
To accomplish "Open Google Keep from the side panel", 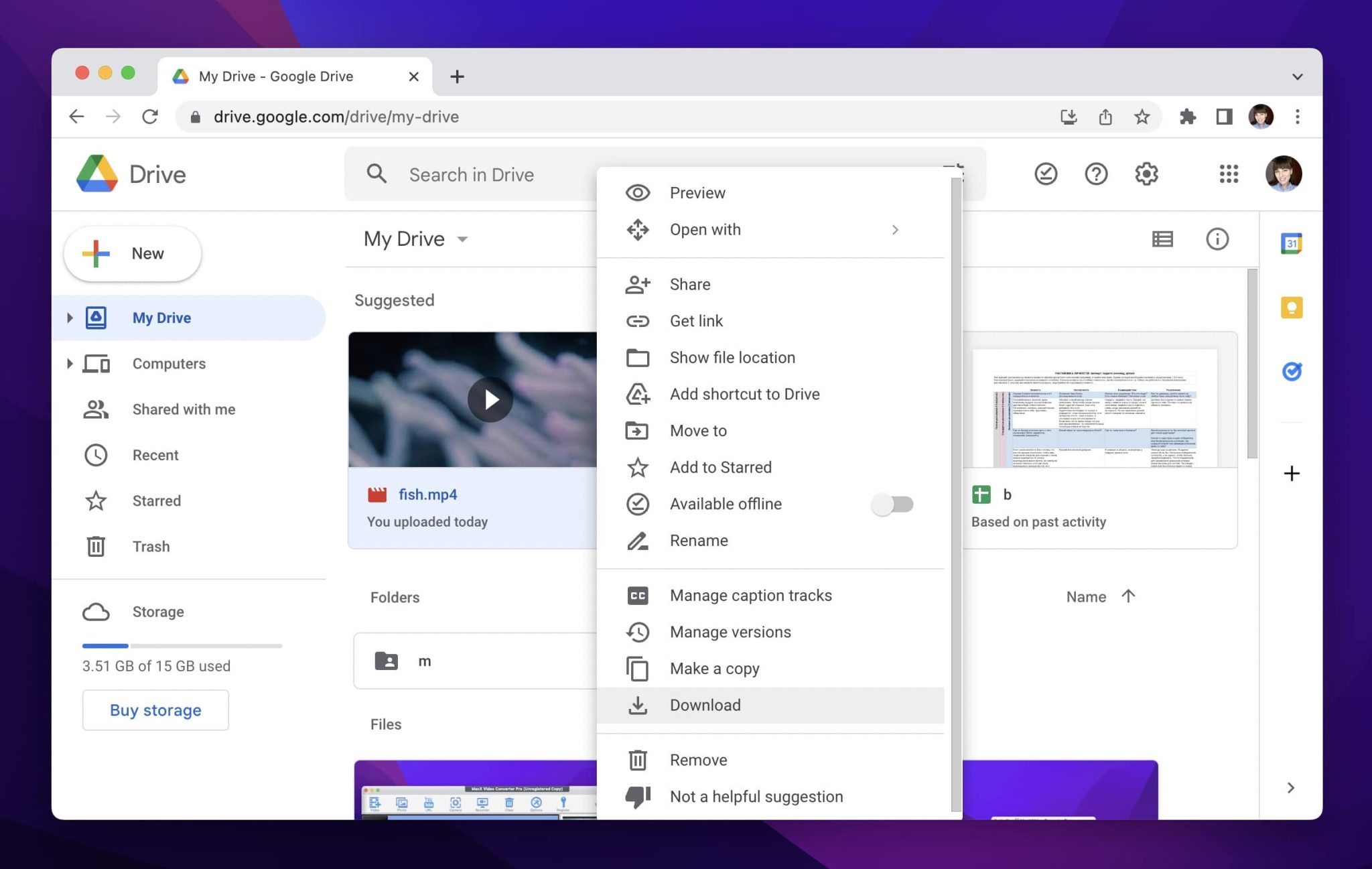I will [1290, 307].
